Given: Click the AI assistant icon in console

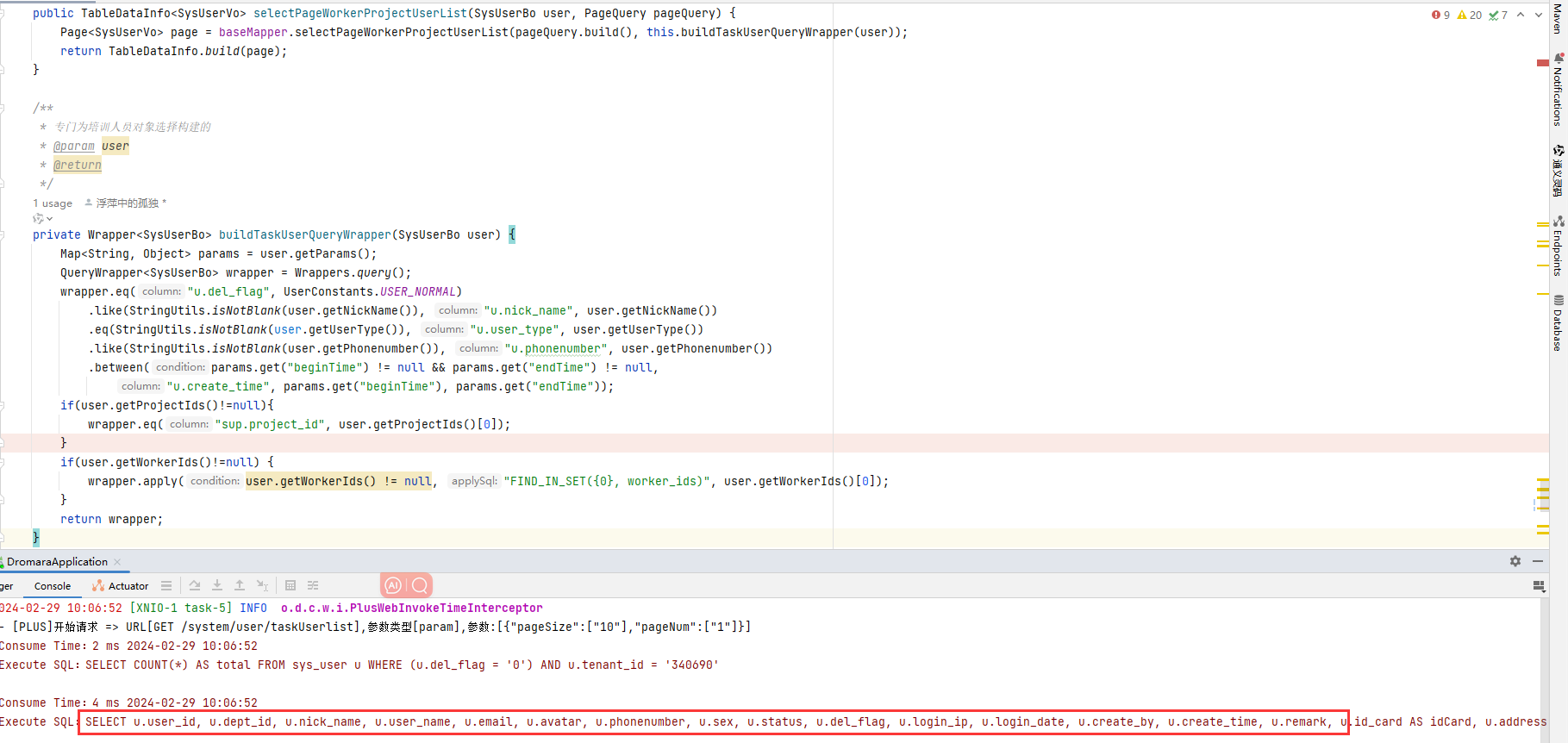Looking at the screenshot, I should coord(393,586).
